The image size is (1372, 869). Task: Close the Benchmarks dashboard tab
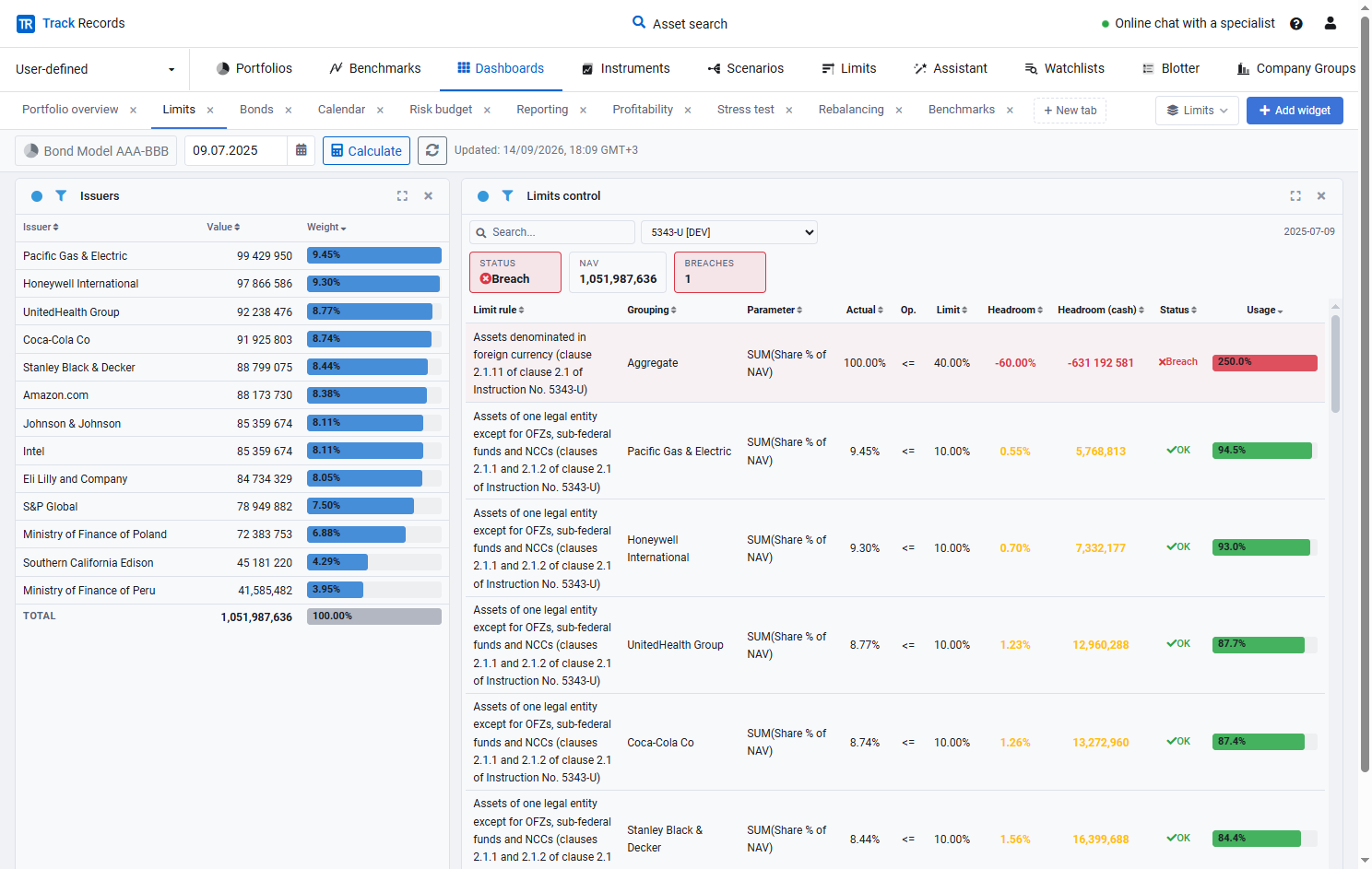1010,111
